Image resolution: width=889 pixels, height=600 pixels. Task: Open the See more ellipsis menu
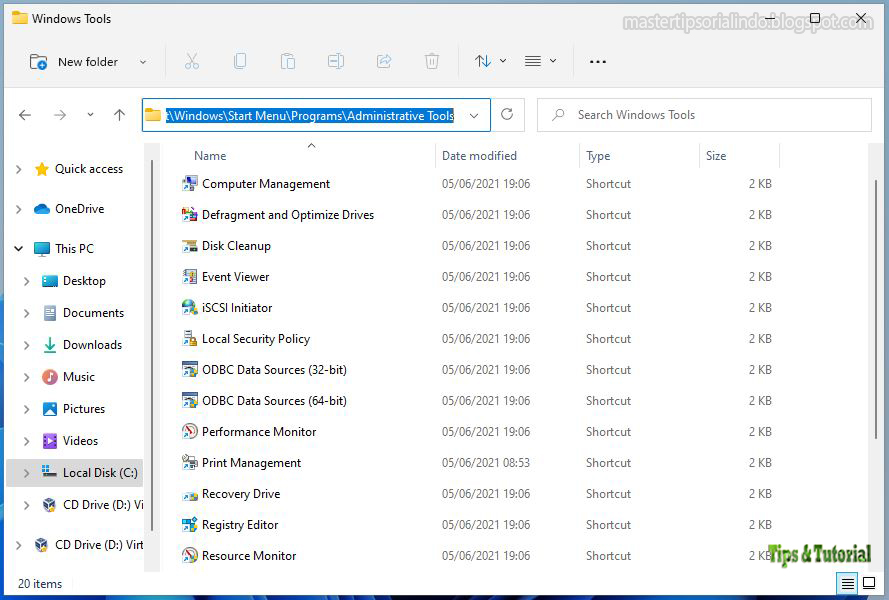coord(597,61)
